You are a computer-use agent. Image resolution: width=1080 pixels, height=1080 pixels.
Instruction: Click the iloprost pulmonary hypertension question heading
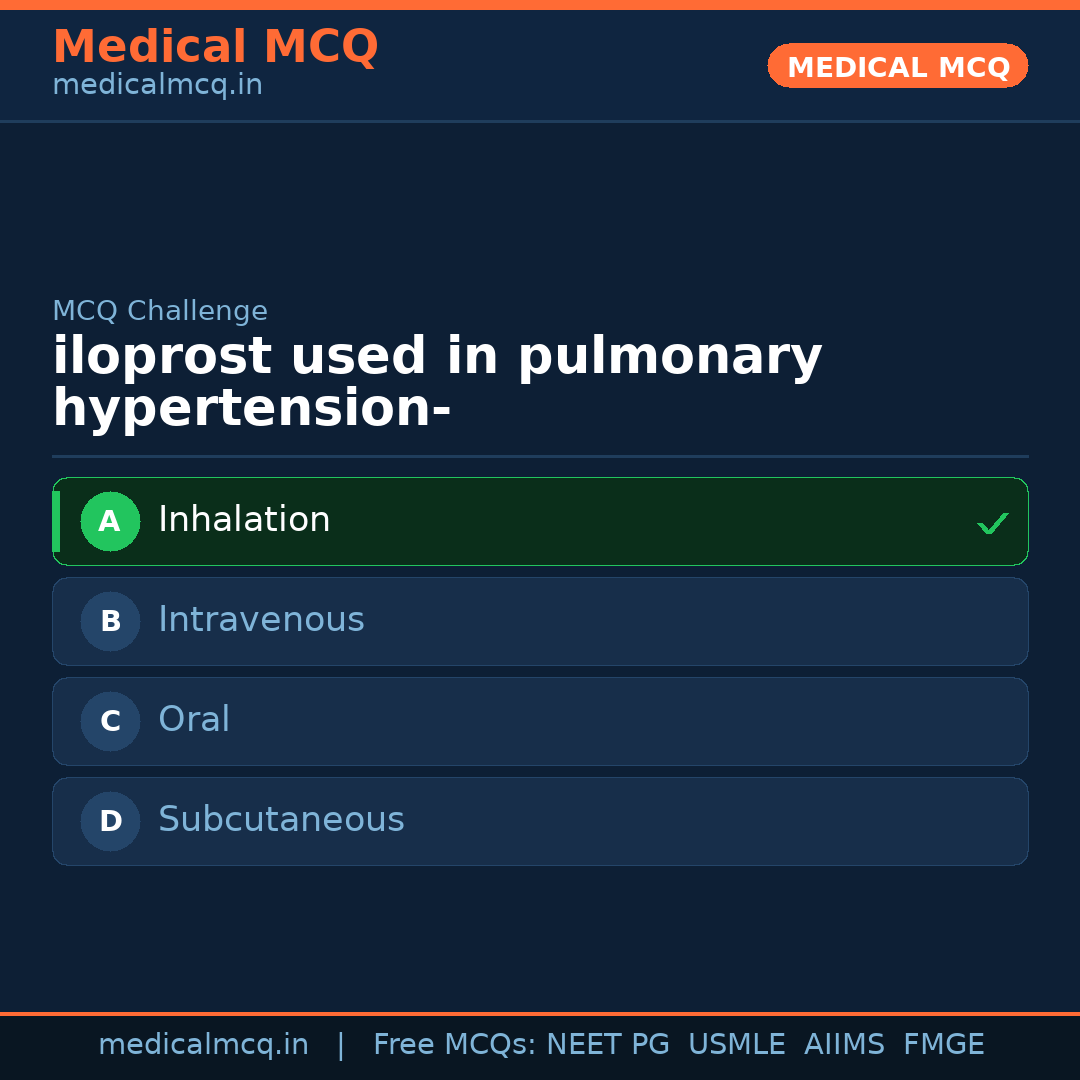tap(437, 383)
